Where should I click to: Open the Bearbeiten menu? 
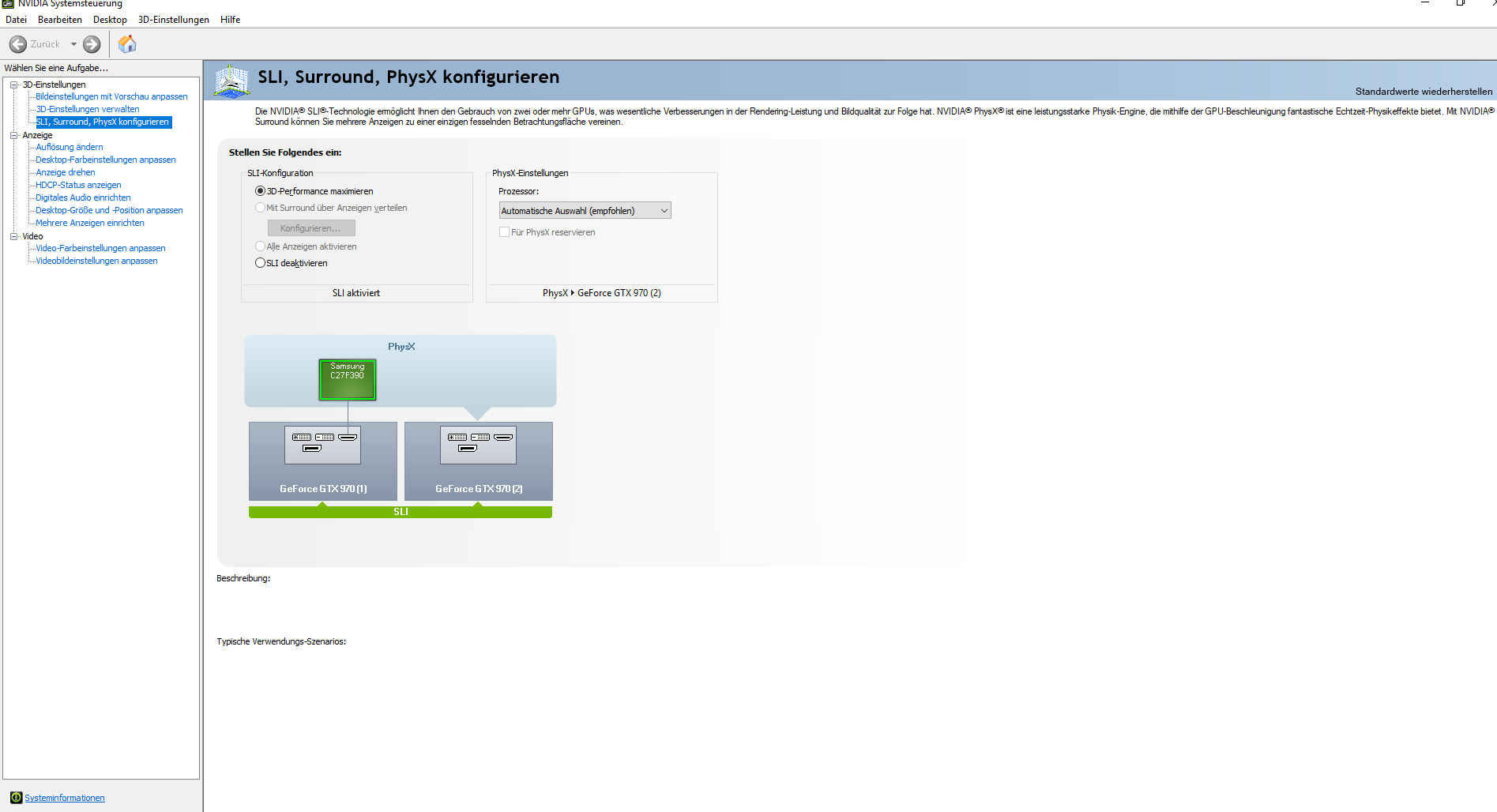pos(60,20)
